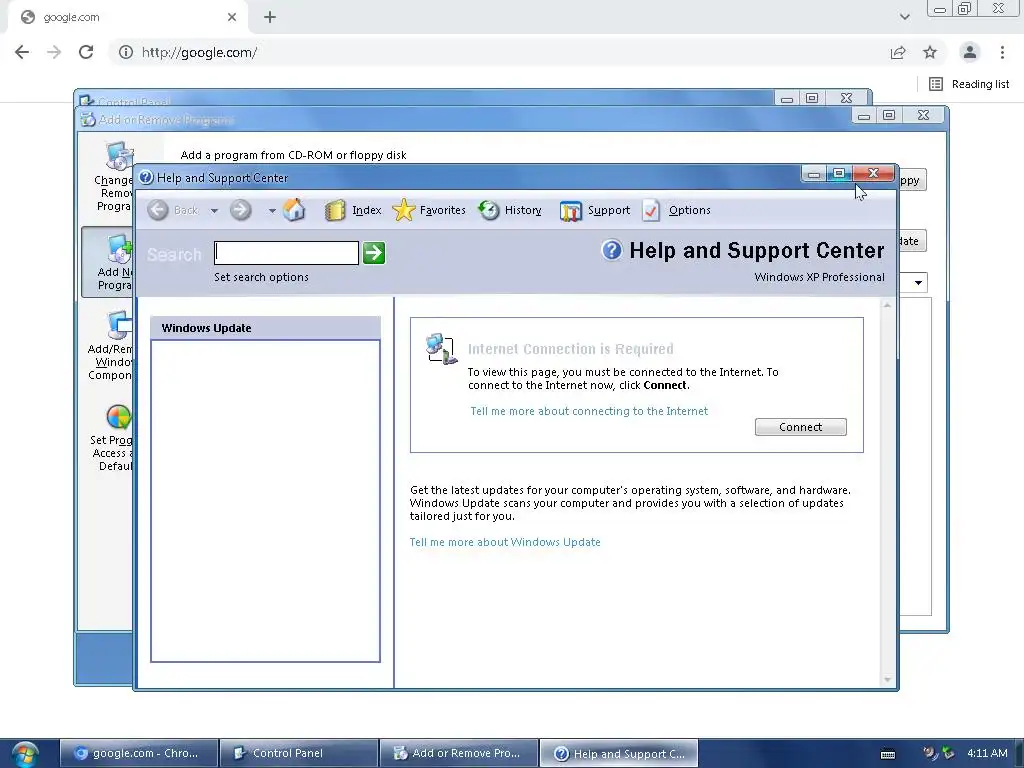Open Tell me more about connecting link

coord(589,411)
